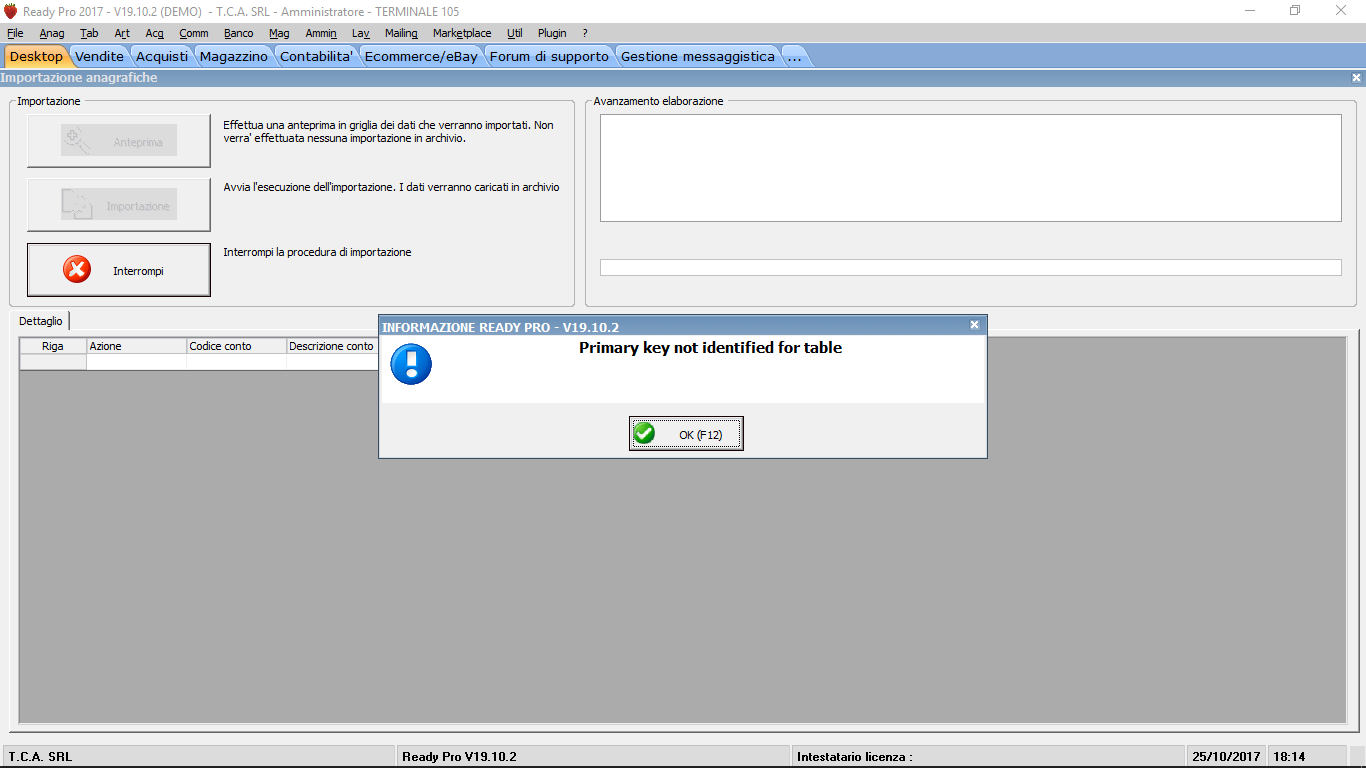The width and height of the screenshot is (1366, 768).
Task: Open the Lav menu
Action: (361, 33)
